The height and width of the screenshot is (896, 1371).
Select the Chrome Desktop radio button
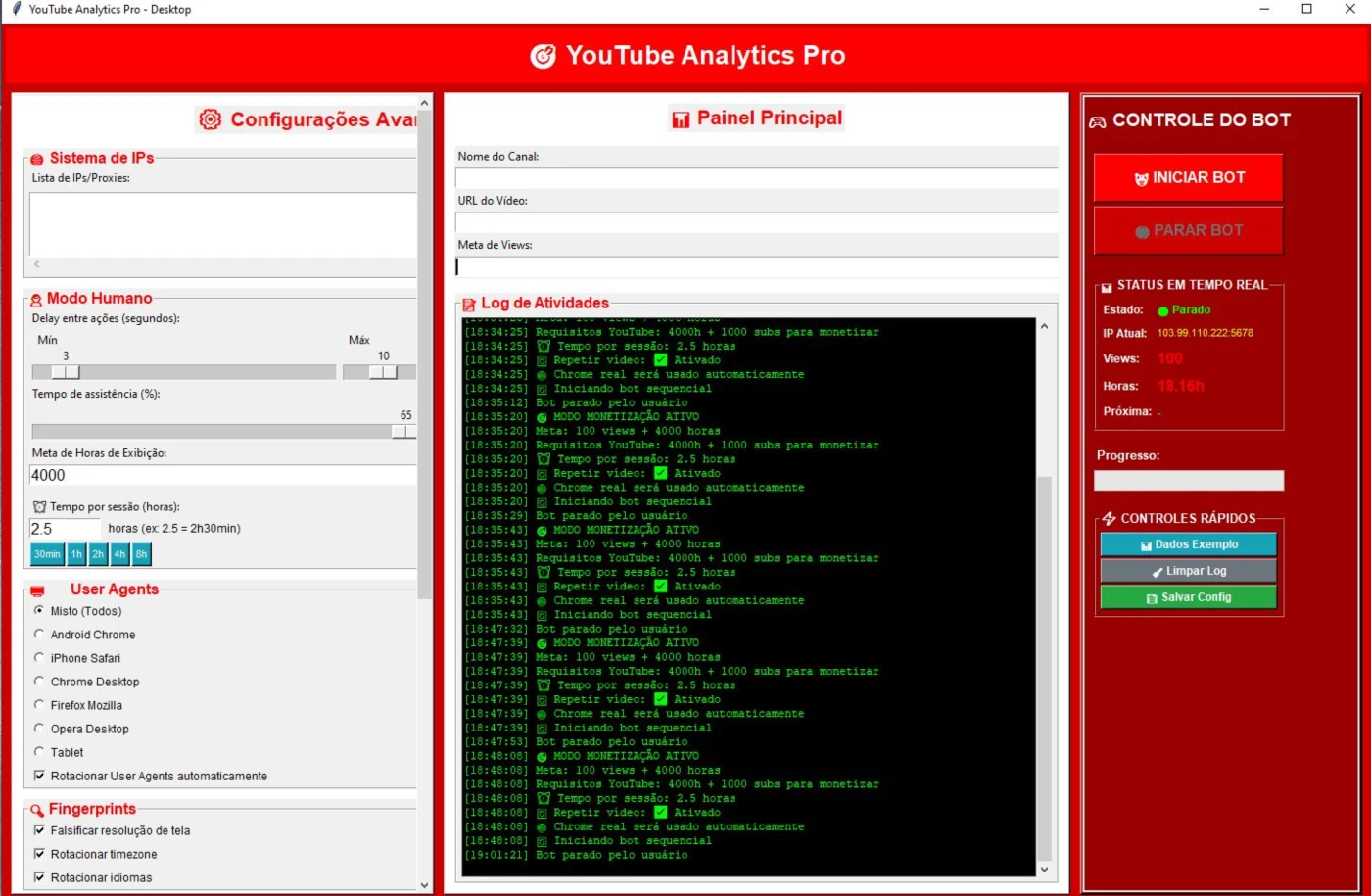pyautogui.click(x=39, y=681)
